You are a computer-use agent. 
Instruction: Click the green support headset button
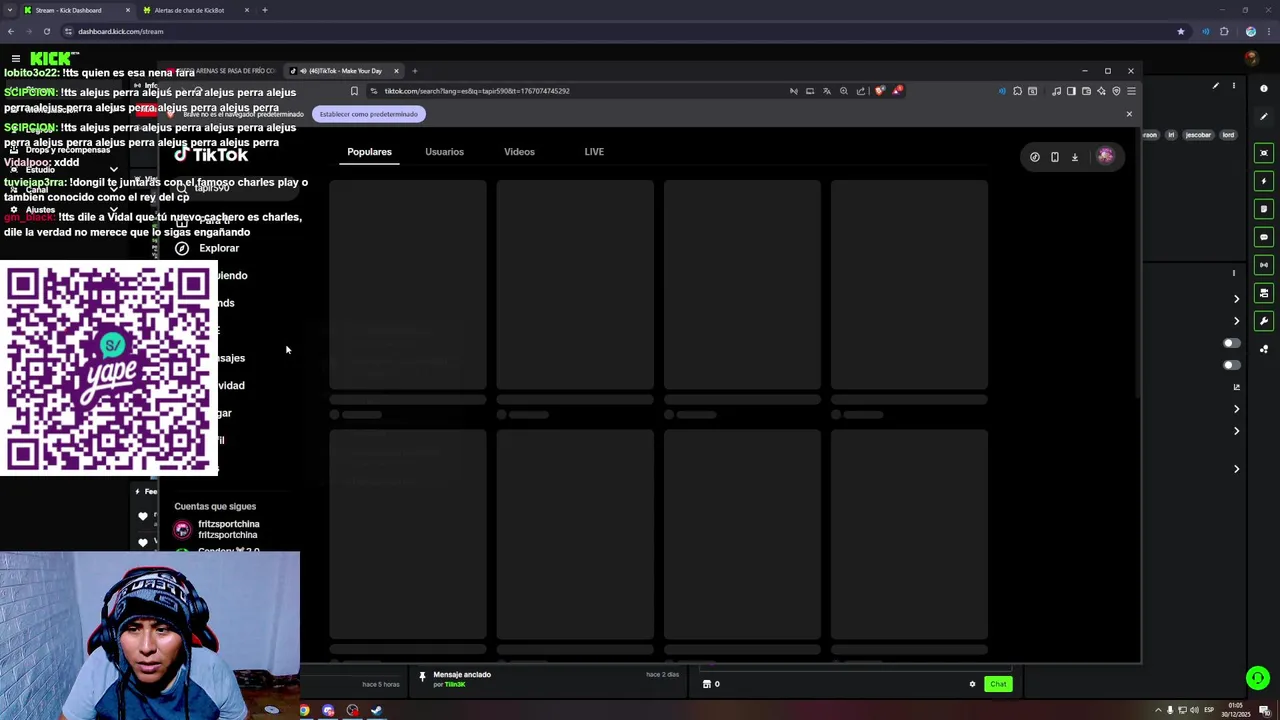1258,678
